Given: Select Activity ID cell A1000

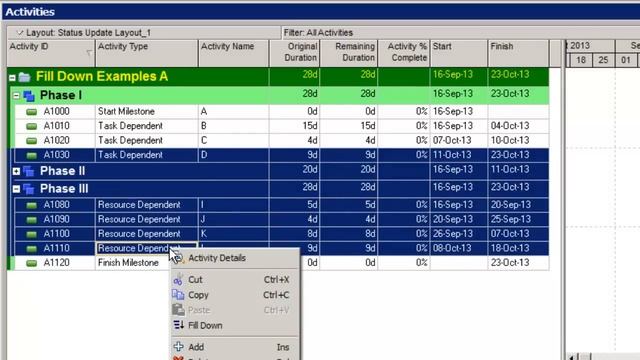Looking at the screenshot, I should 56,112.
